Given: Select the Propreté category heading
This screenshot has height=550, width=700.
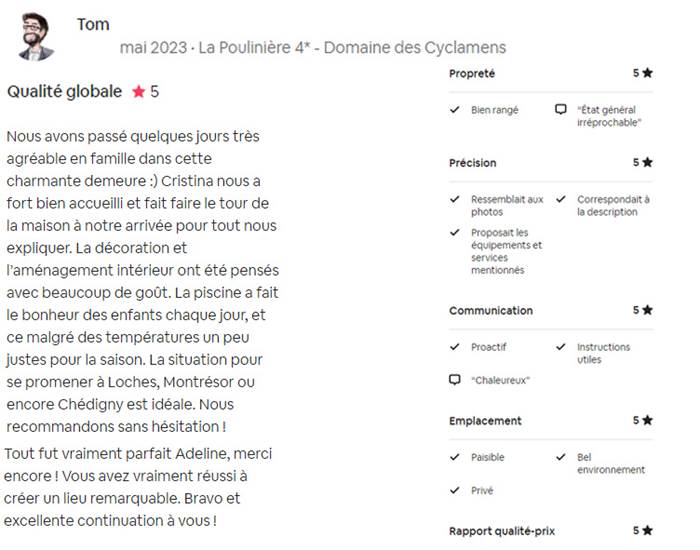Looking at the screenshot, I should coord(472,74).
